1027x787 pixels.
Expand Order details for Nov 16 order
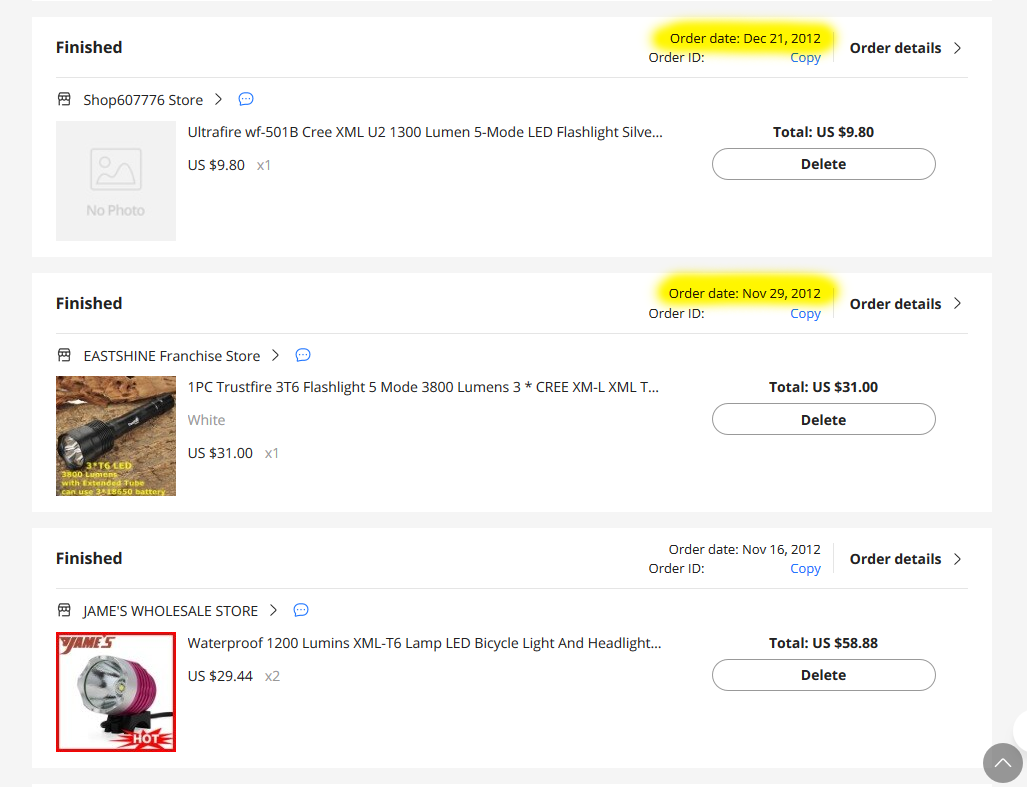tap(905, 559)
